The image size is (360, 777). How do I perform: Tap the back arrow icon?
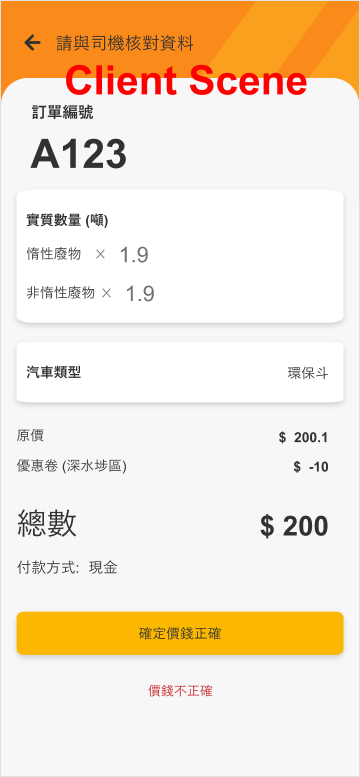32,43
